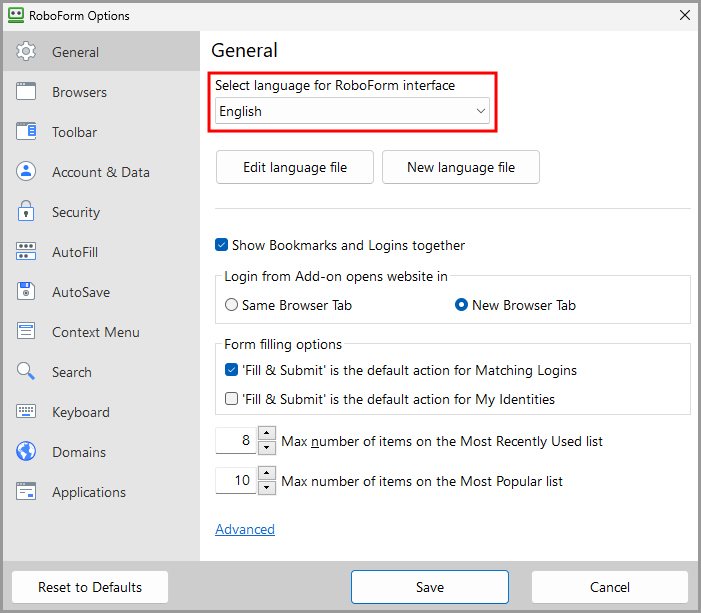Click the General gear icon in sidebar
The image size is (701, 613).
tap(26, 51)
